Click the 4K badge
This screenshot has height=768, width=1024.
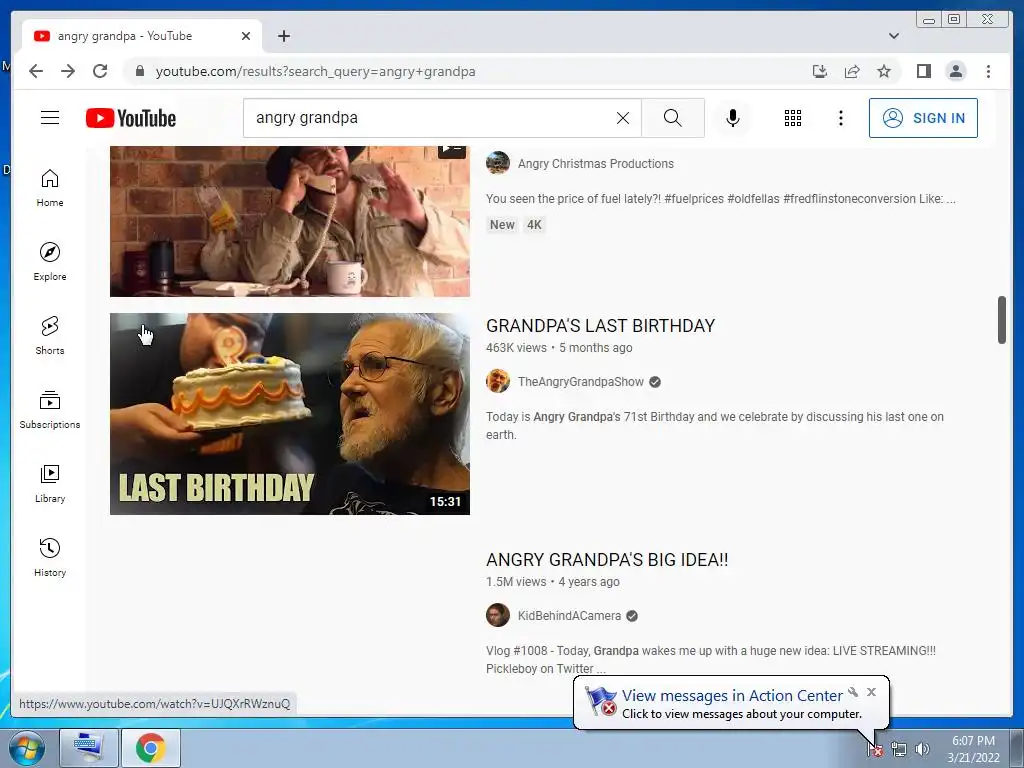coord(534,225)
